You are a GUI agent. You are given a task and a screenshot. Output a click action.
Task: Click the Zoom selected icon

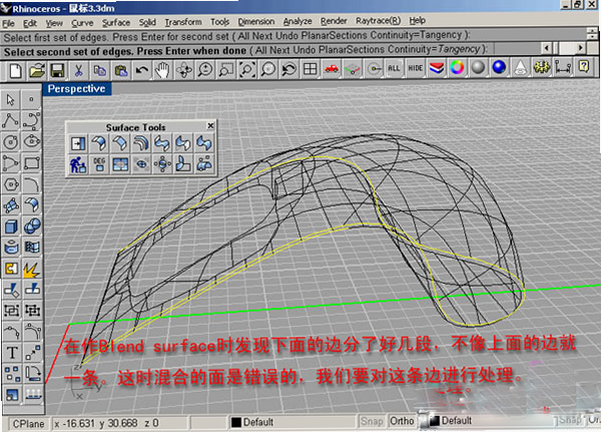point(268,70)
